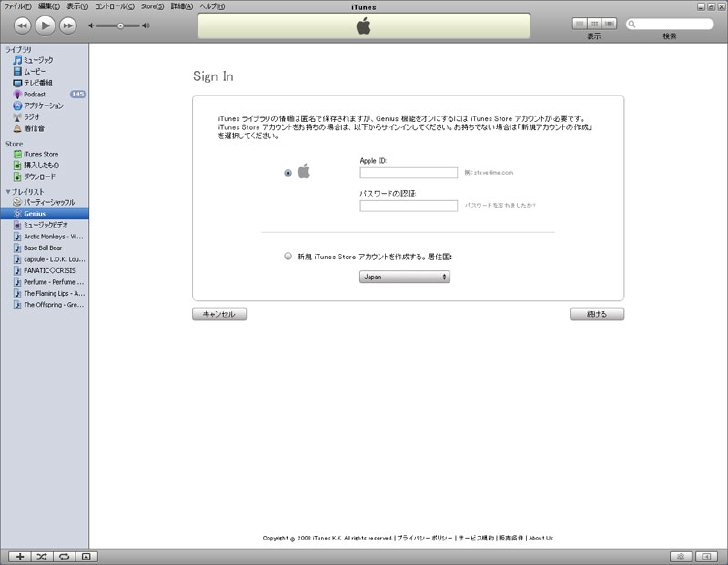Open The Flaming Lips playlist

click(x=44, y=293)
